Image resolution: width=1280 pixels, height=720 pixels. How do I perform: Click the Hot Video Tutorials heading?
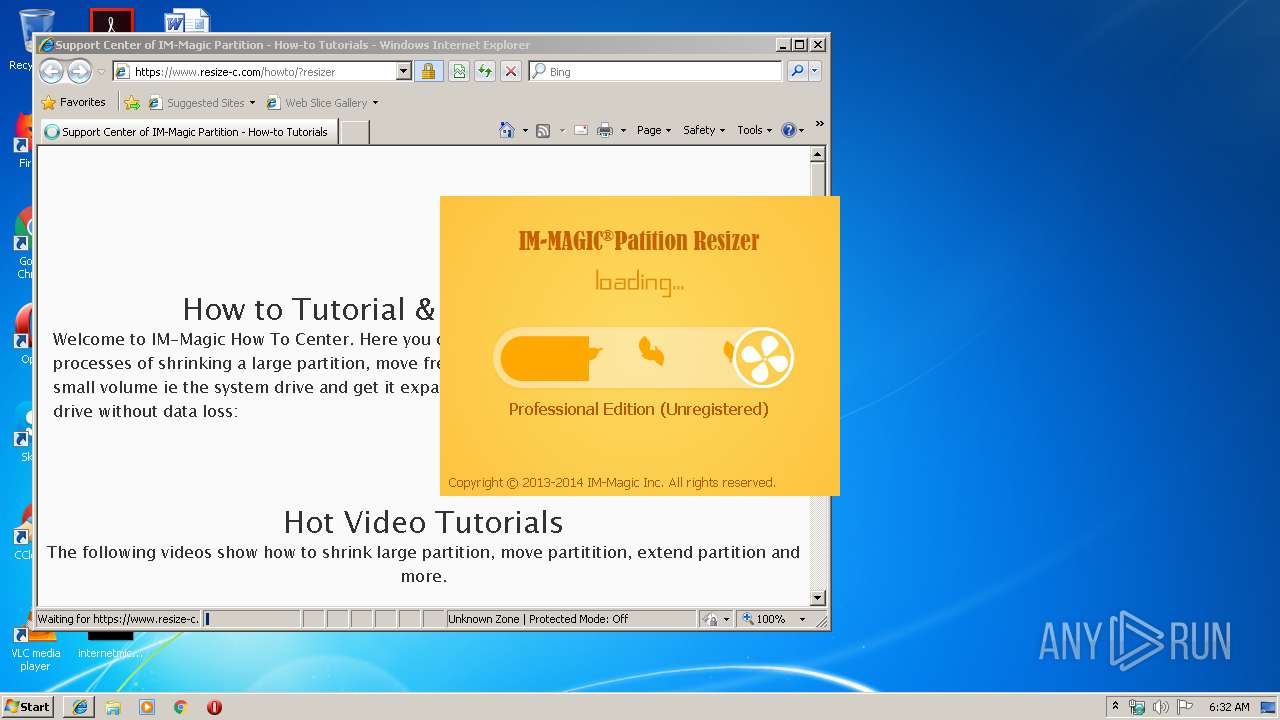coord(423,522)
